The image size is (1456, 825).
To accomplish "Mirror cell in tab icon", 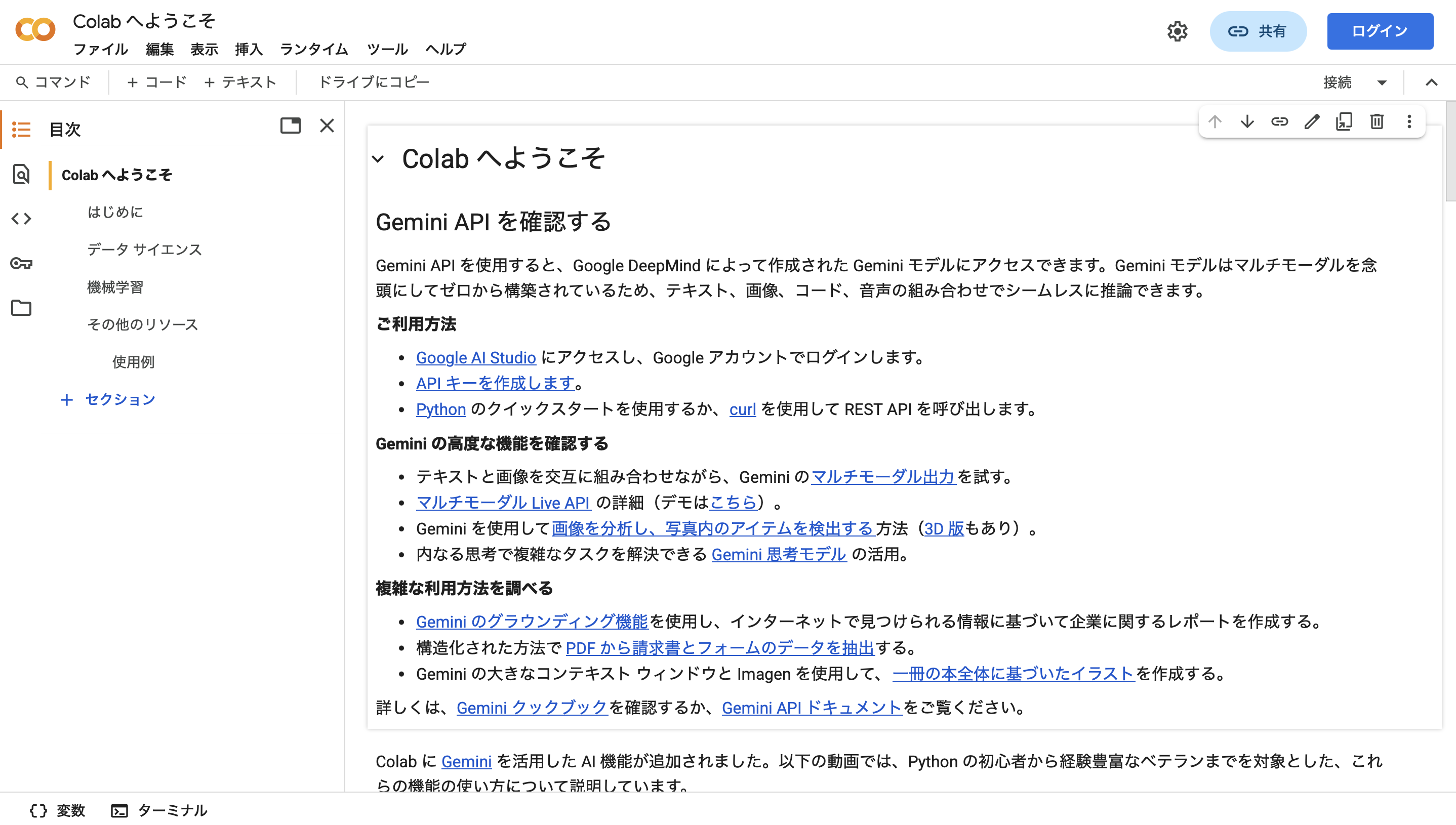I will click(x=1344, y=122).
